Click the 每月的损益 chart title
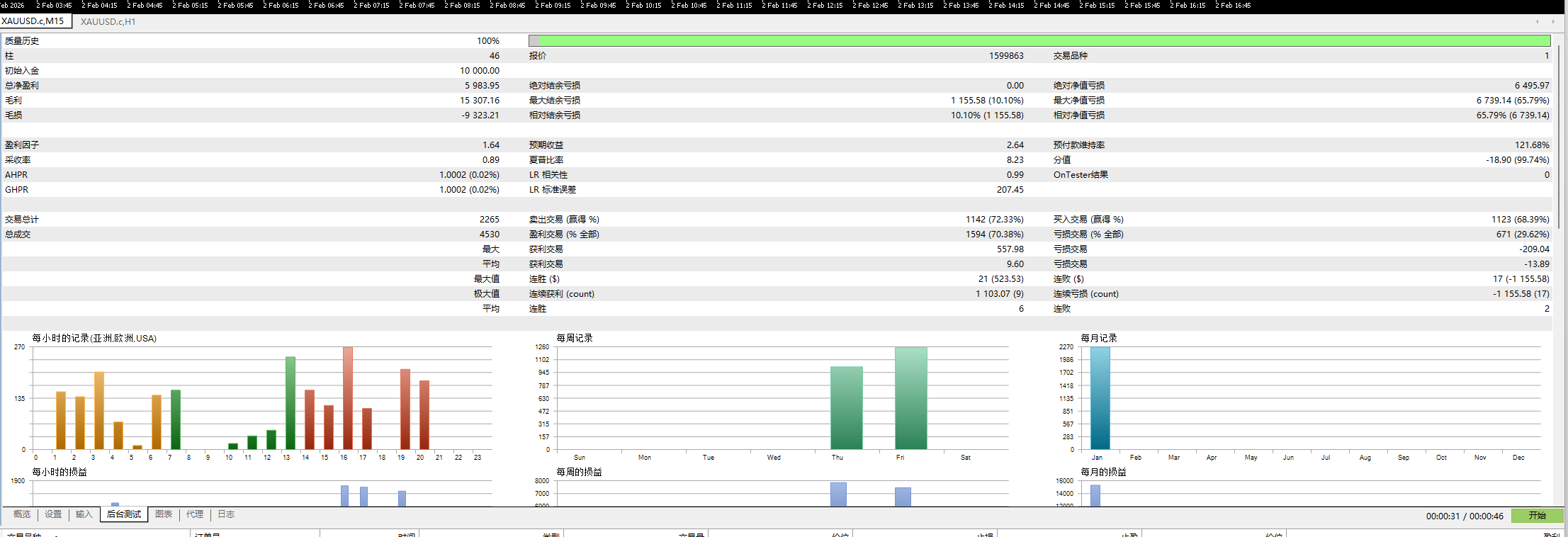The image size is (1568, 537). click(x=1103, y=472)
